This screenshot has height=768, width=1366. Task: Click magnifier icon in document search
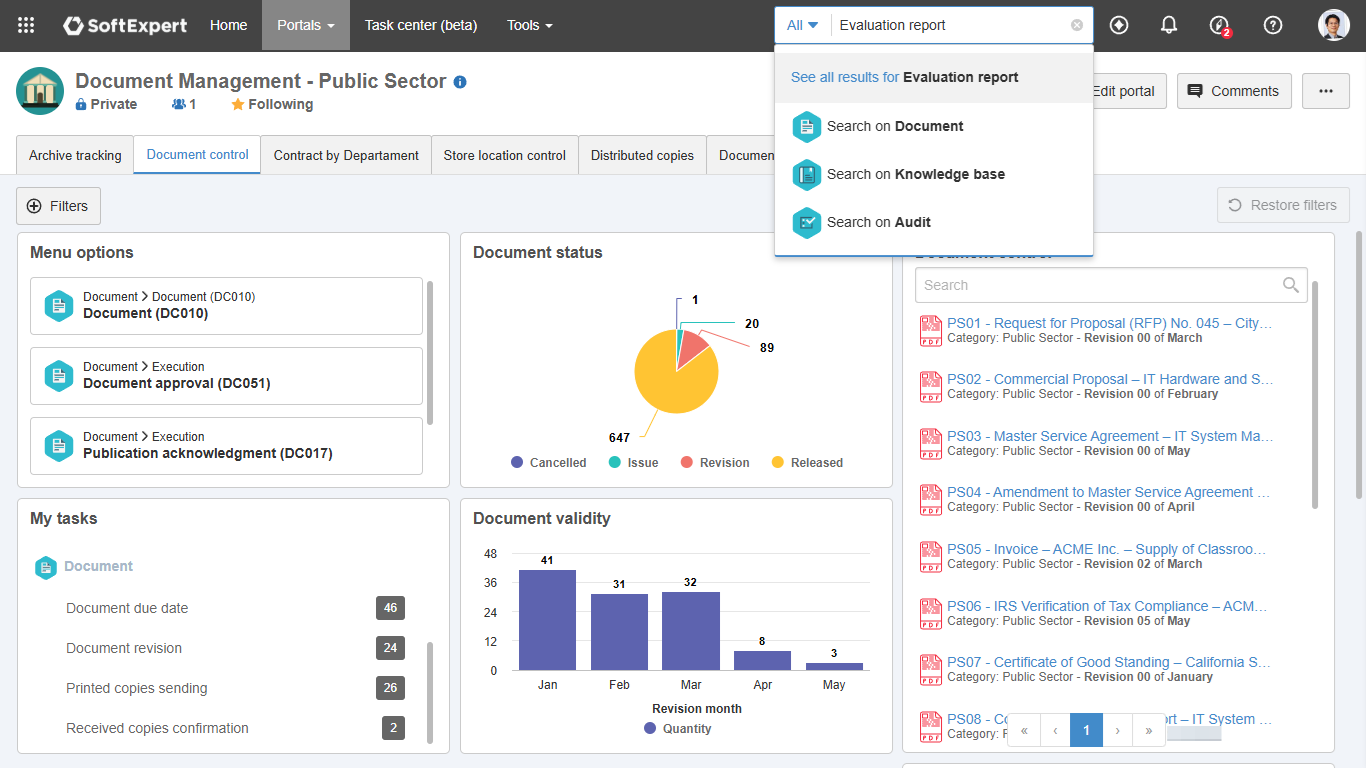pos(1291,285)
